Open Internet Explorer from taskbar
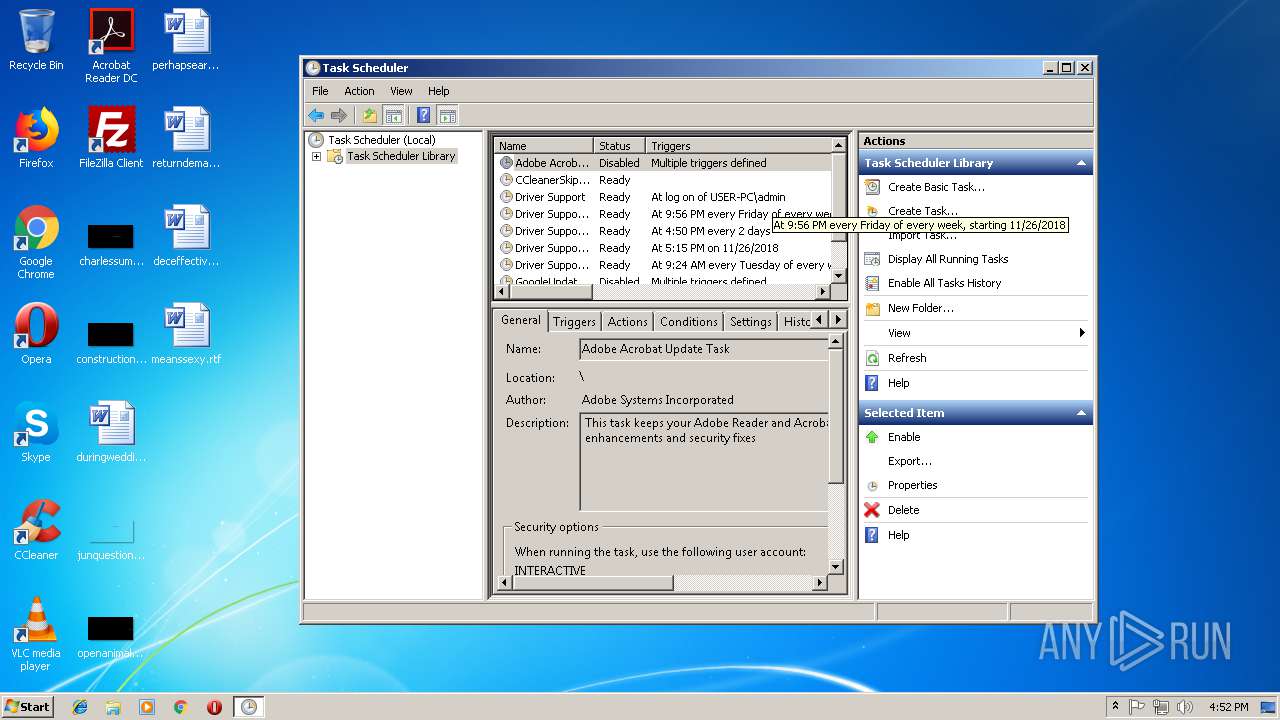This screenshot has height=720, width=1280. pyautogui.click(x=80, y=707)
